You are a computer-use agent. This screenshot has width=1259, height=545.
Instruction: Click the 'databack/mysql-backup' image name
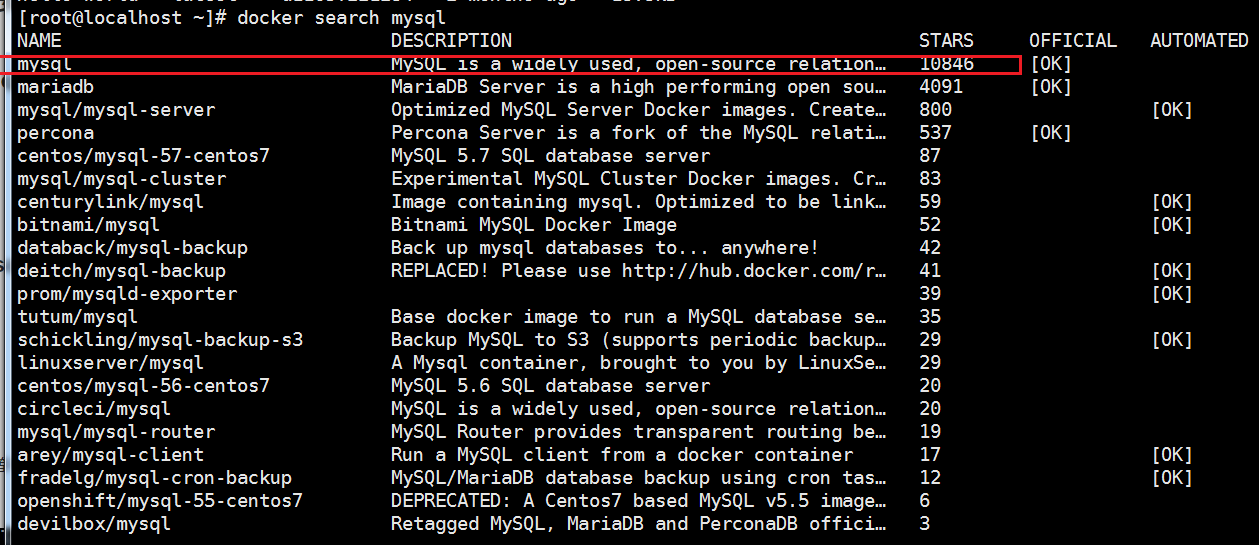coord(132,248)
